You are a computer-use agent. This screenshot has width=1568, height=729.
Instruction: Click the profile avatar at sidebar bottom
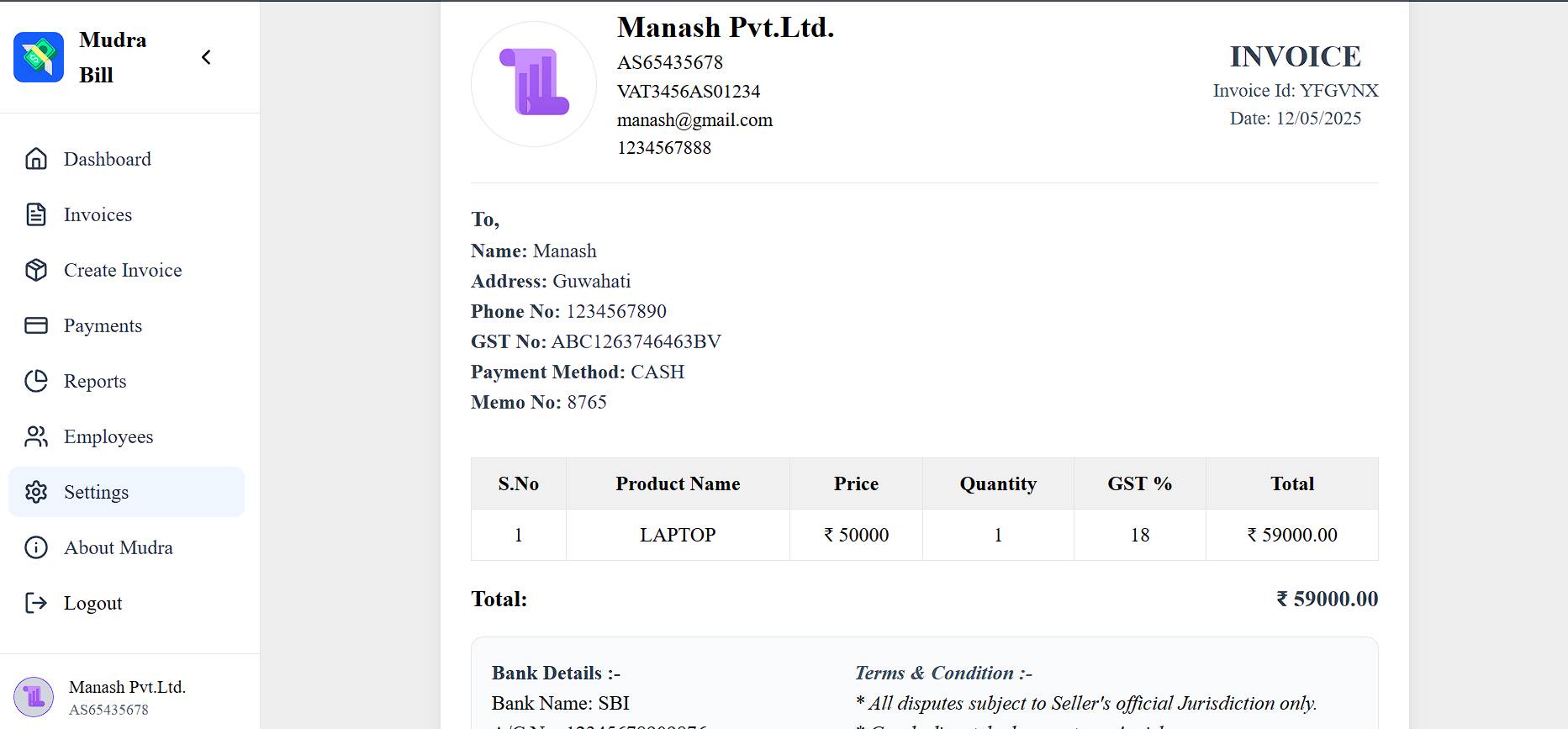coord(34,697)
